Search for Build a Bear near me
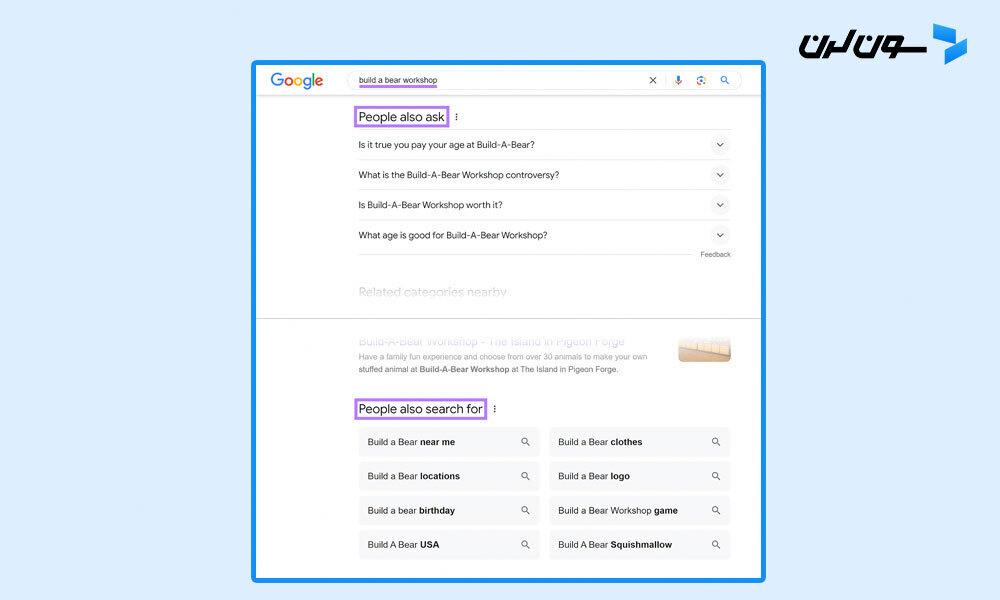 449,442
